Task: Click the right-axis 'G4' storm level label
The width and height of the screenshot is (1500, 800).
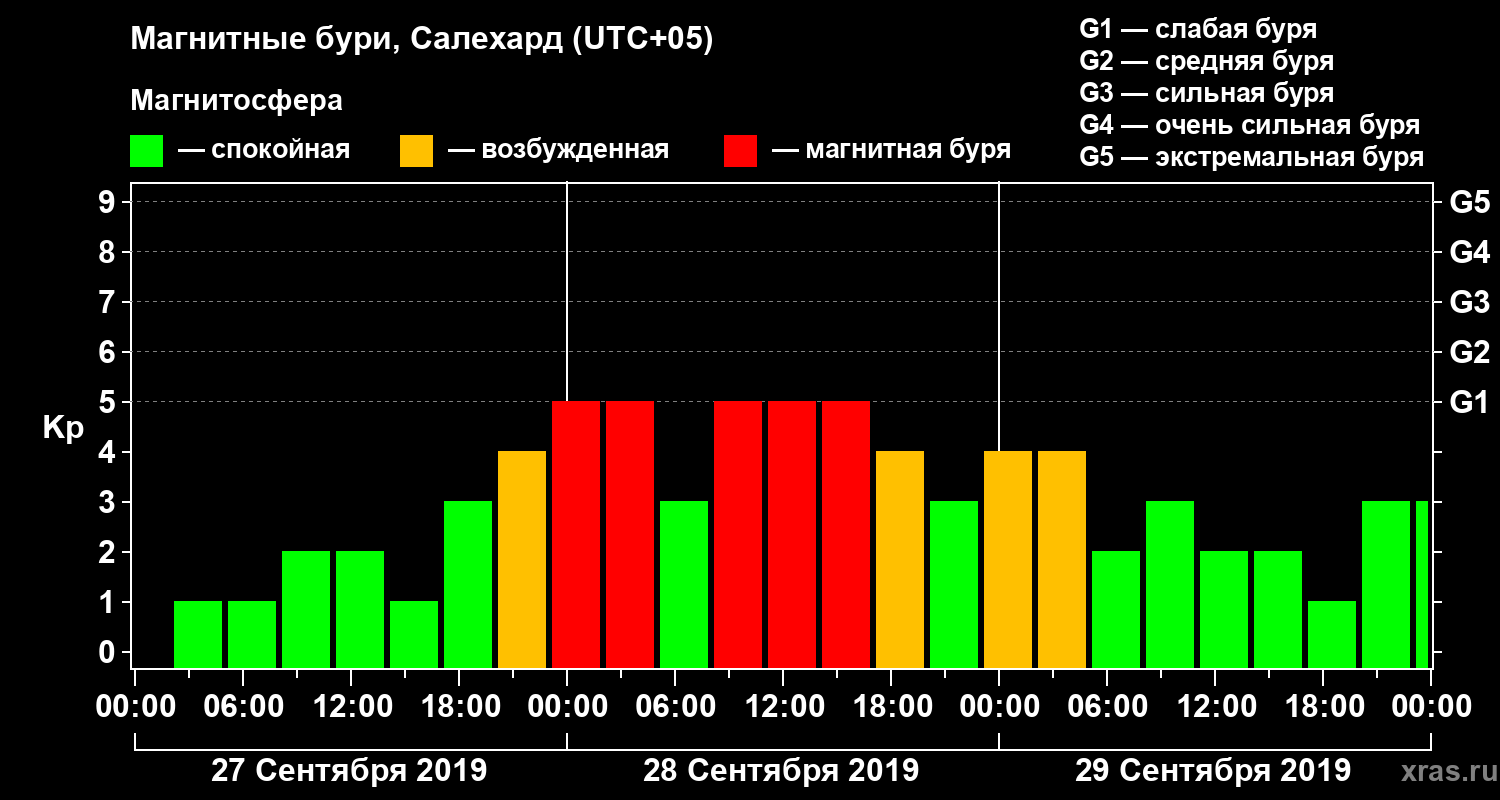Action: tap(1469, 252)
